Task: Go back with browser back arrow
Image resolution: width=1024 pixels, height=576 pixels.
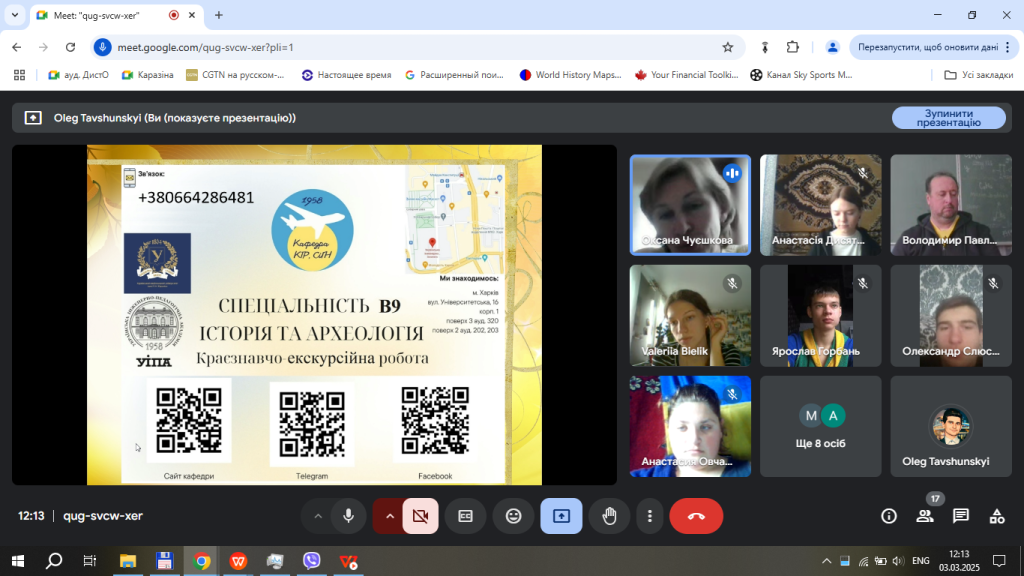Action: [17, 47]
